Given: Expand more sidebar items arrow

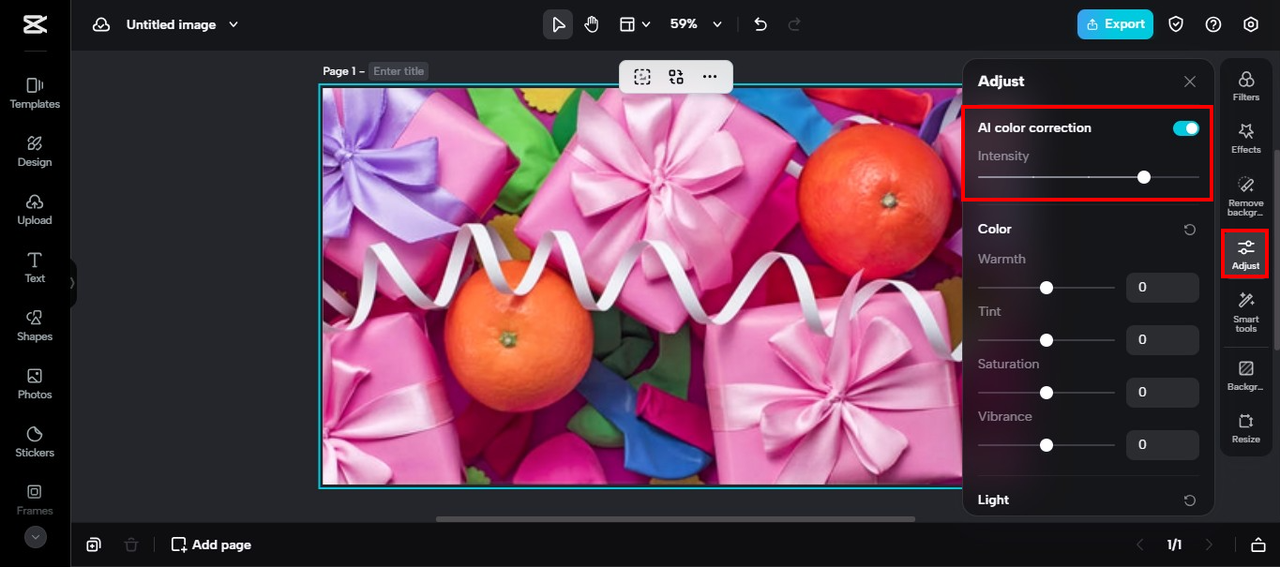Looking at the screenshot, I should coord(35,537).
